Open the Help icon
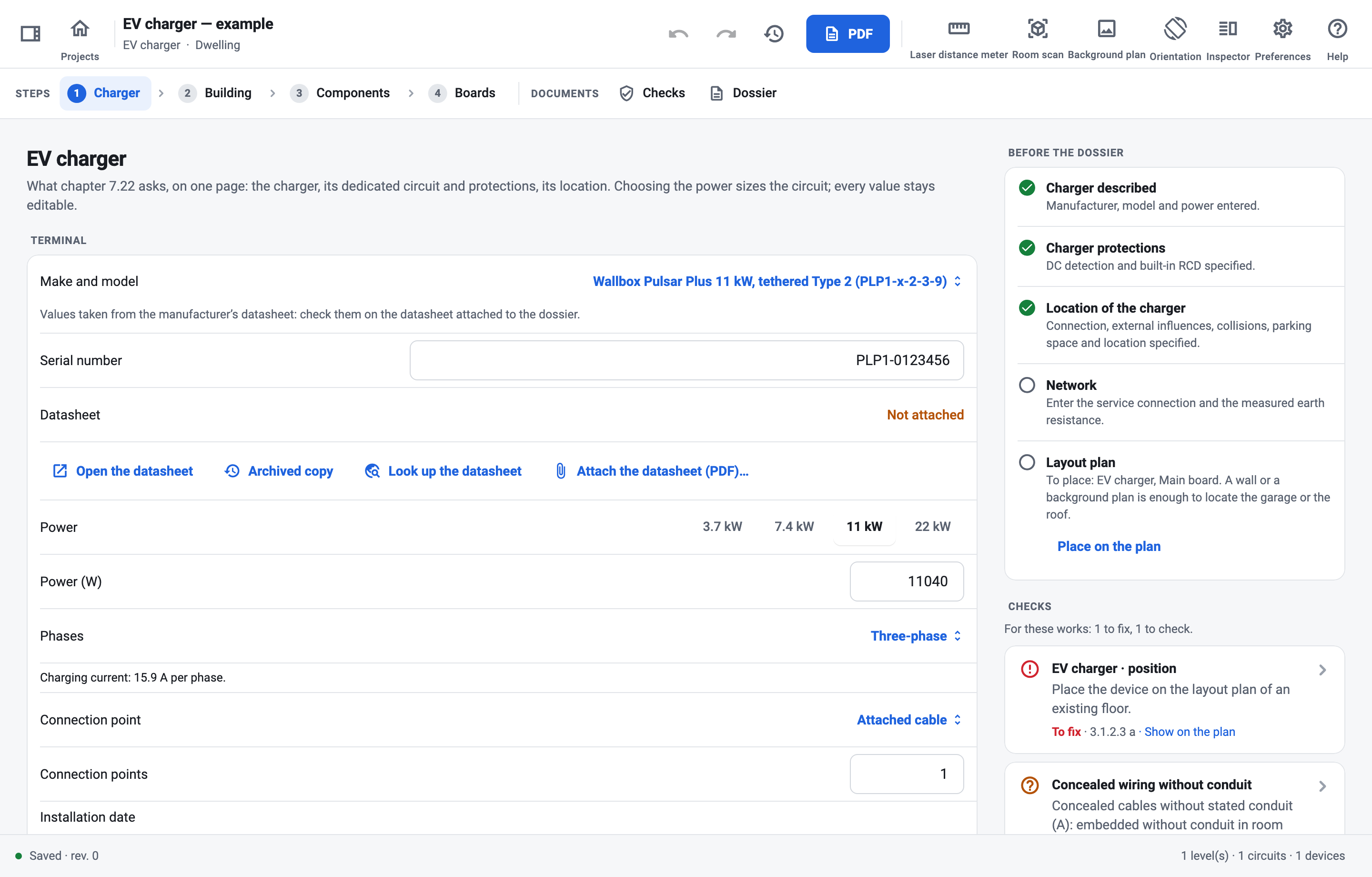 click(x=1337, y=29)
